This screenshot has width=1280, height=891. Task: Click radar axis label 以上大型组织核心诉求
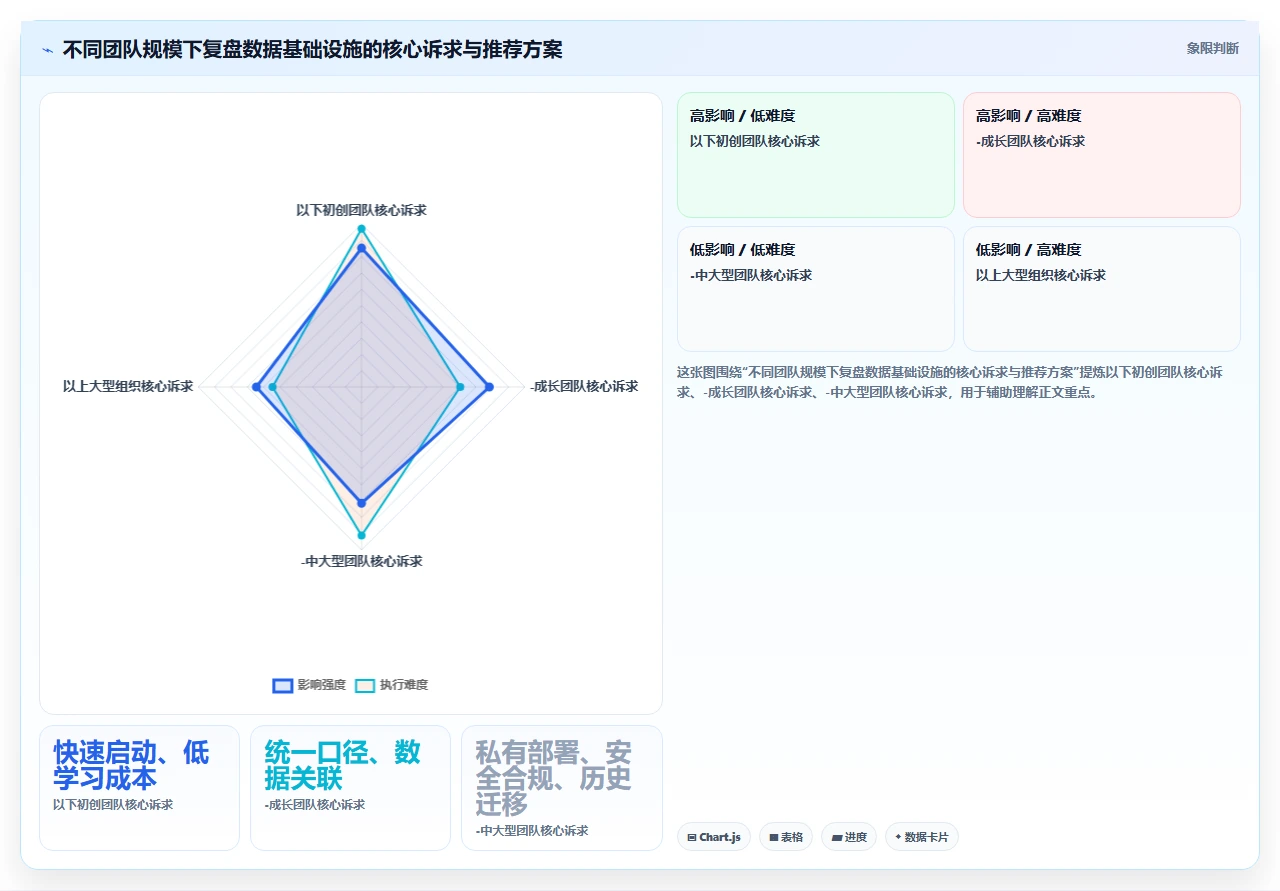[x=128, y=386]
